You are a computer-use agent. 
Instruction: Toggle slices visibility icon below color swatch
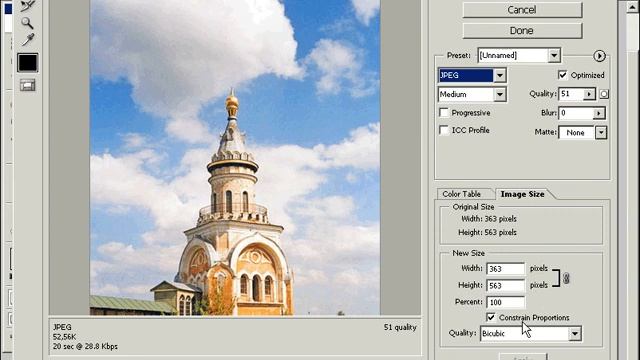pyautogui.click(x=28, y=85)
